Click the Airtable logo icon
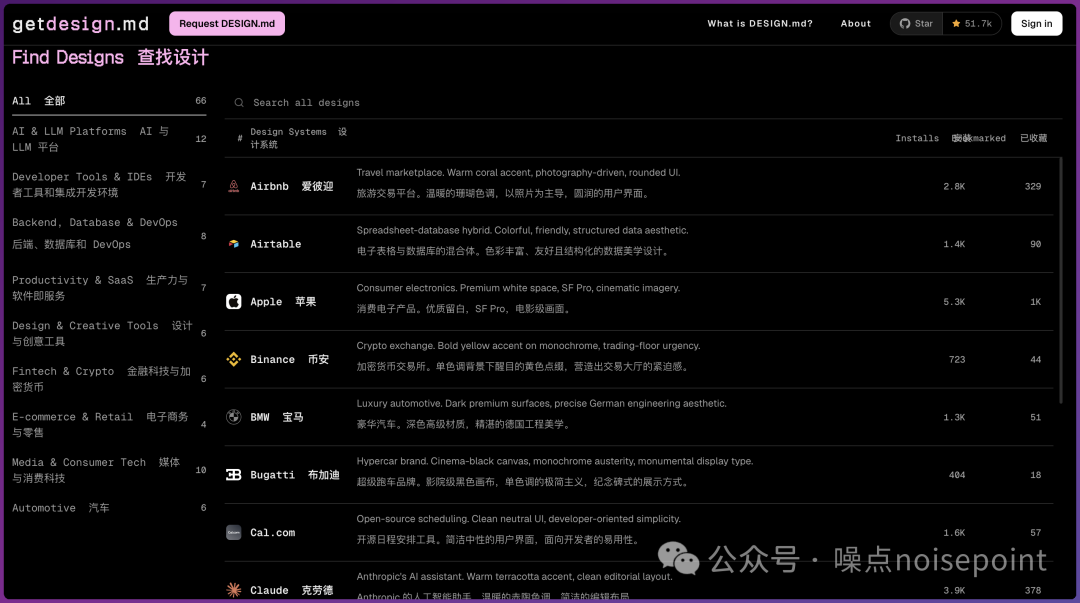Screen dimensions: 1080x603 click(x=233, y=244)
